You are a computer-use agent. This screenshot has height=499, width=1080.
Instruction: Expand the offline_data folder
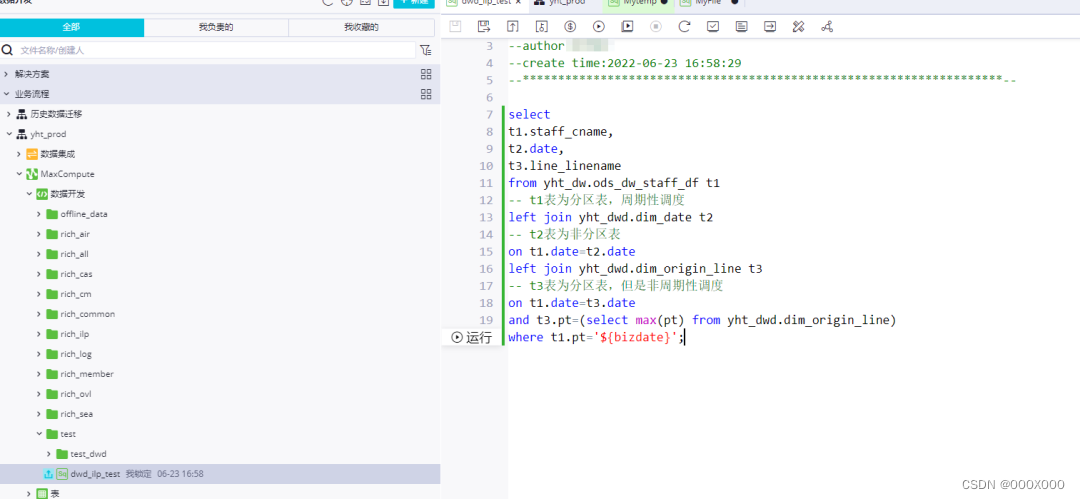(39, 214)
